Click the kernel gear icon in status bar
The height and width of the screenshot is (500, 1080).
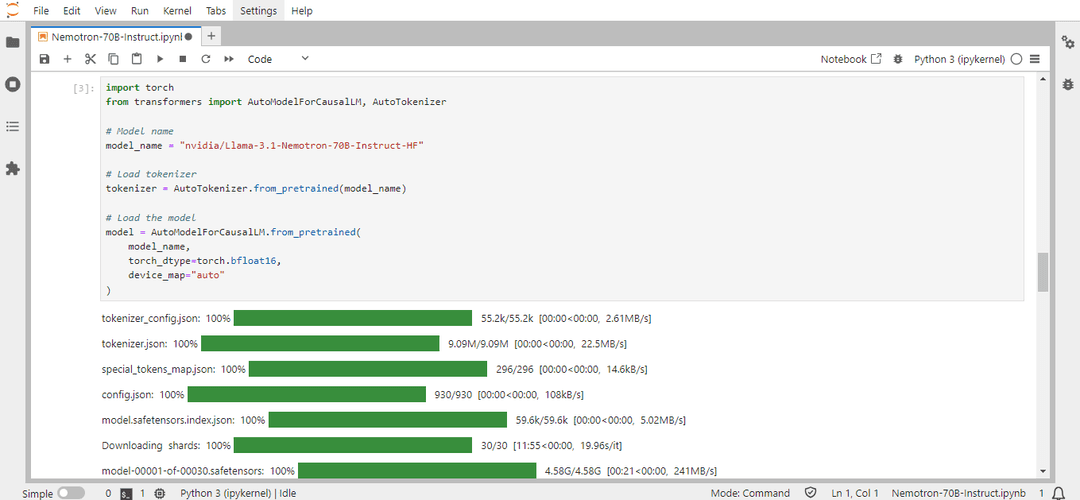(x=160, y=493)
